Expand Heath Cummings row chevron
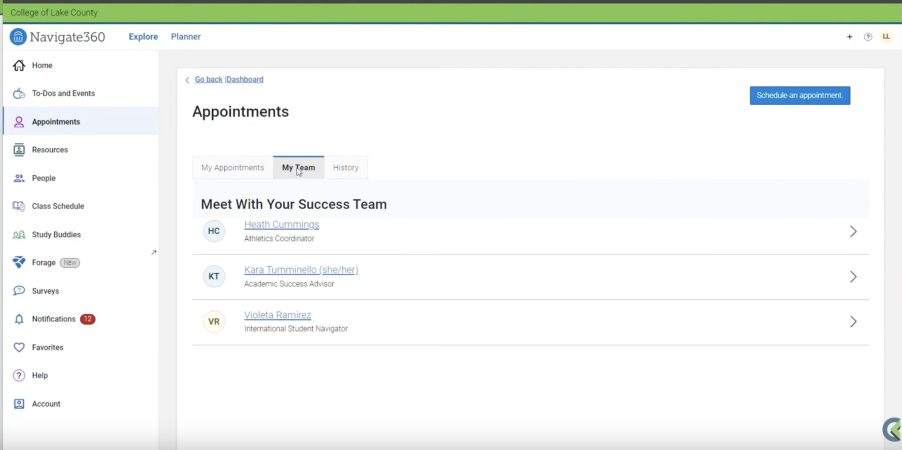This screenshot has width=902, height=450. (x=853, y=231)
